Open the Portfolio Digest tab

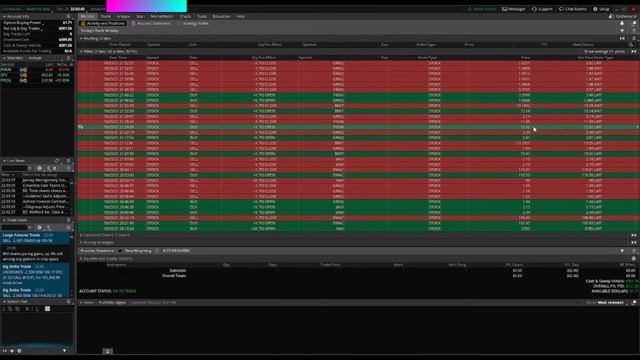(x=112, y=302)
